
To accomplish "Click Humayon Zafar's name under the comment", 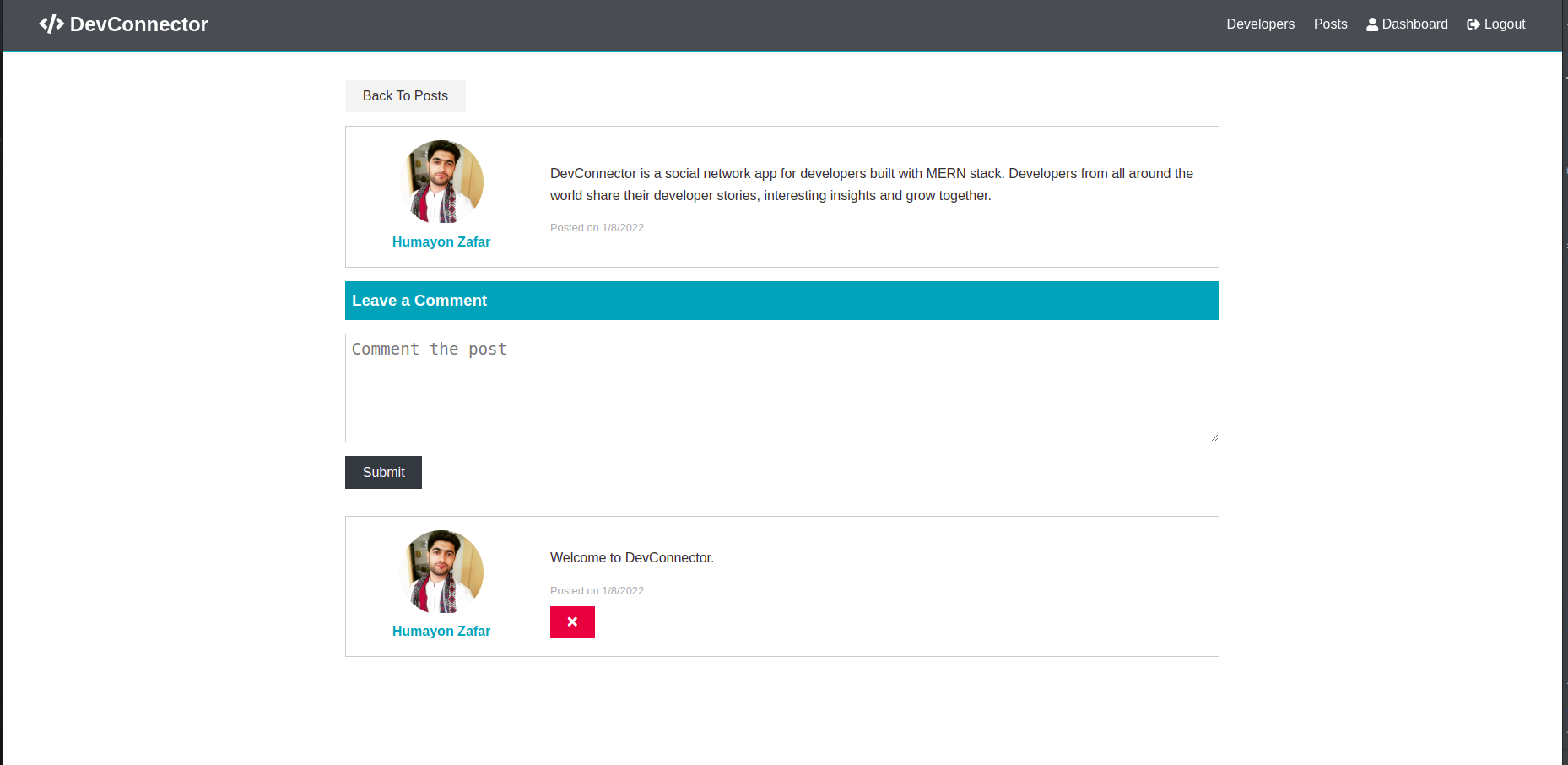I will click(441, 631).
